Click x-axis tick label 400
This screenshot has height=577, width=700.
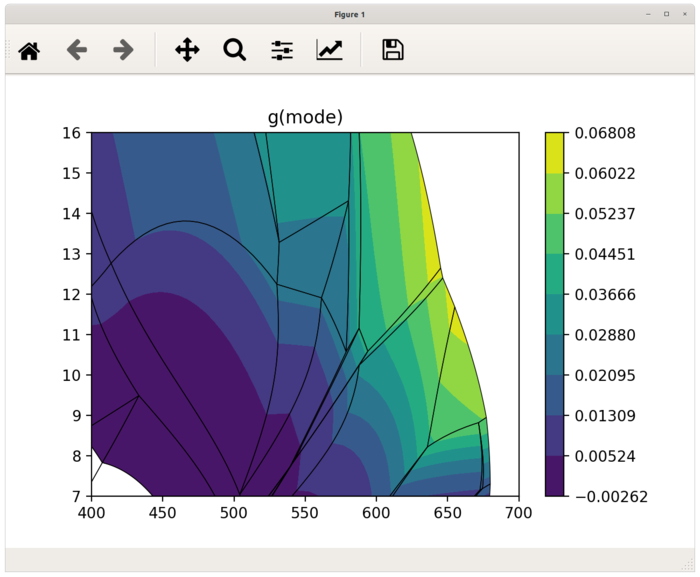tap(92, 513)
